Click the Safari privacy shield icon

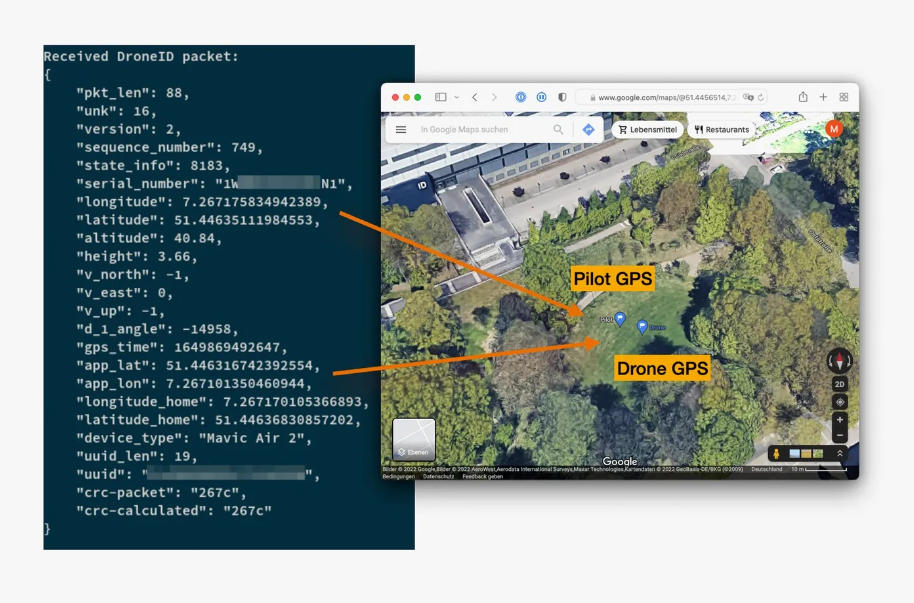[562, 97]
